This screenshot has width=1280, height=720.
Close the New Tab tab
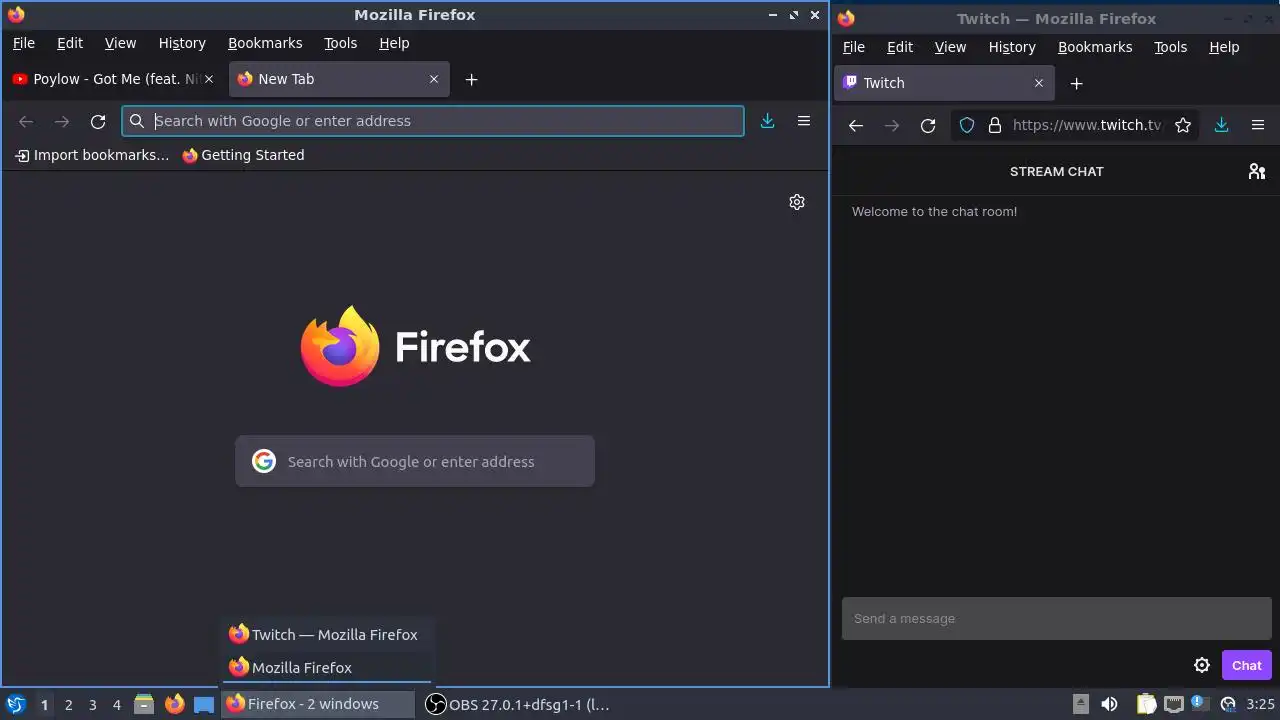(x=434, y=79)
